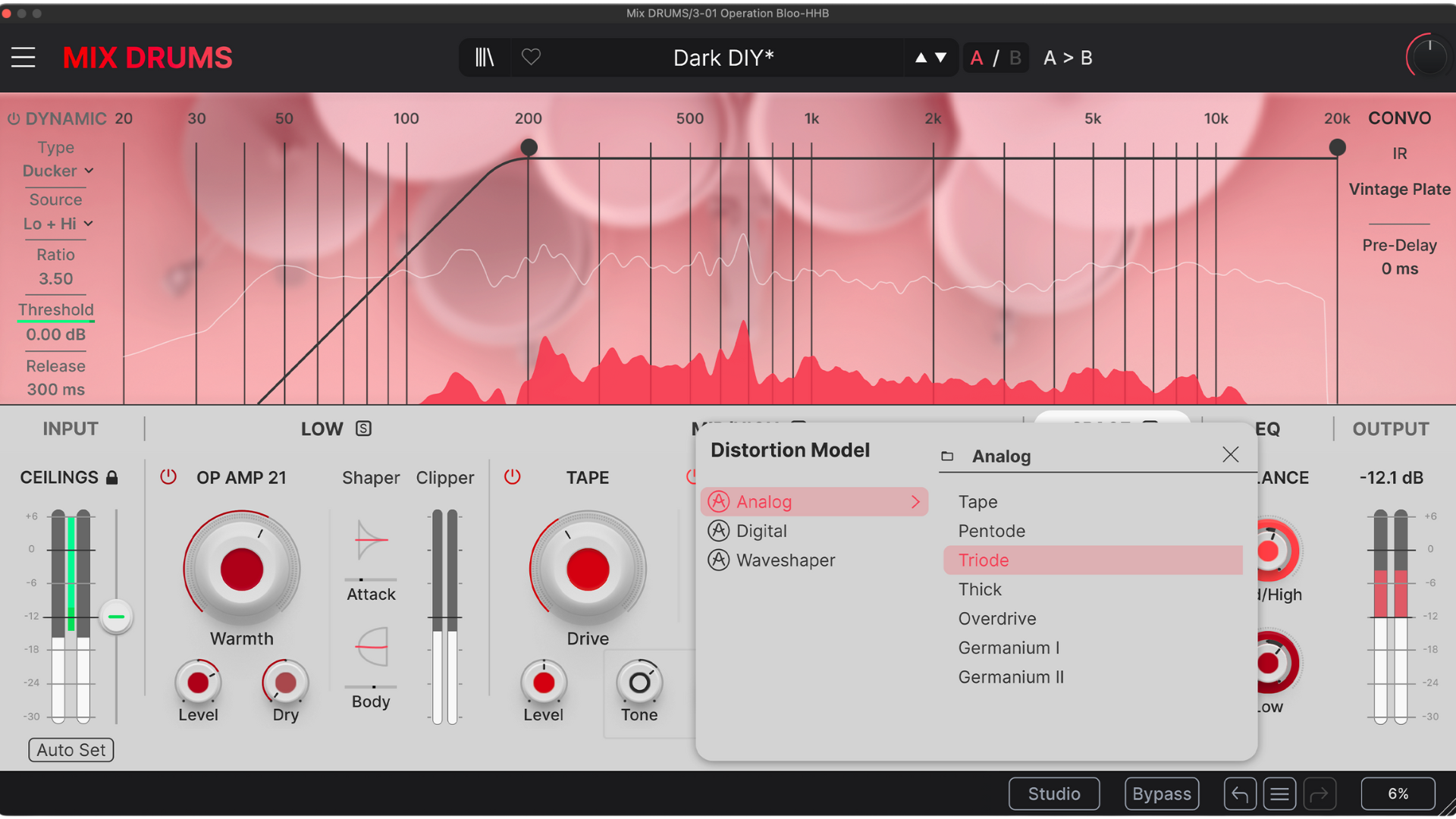Click the Studio button
Viewport: 1456px width, 819px height.
point(1054,794)
